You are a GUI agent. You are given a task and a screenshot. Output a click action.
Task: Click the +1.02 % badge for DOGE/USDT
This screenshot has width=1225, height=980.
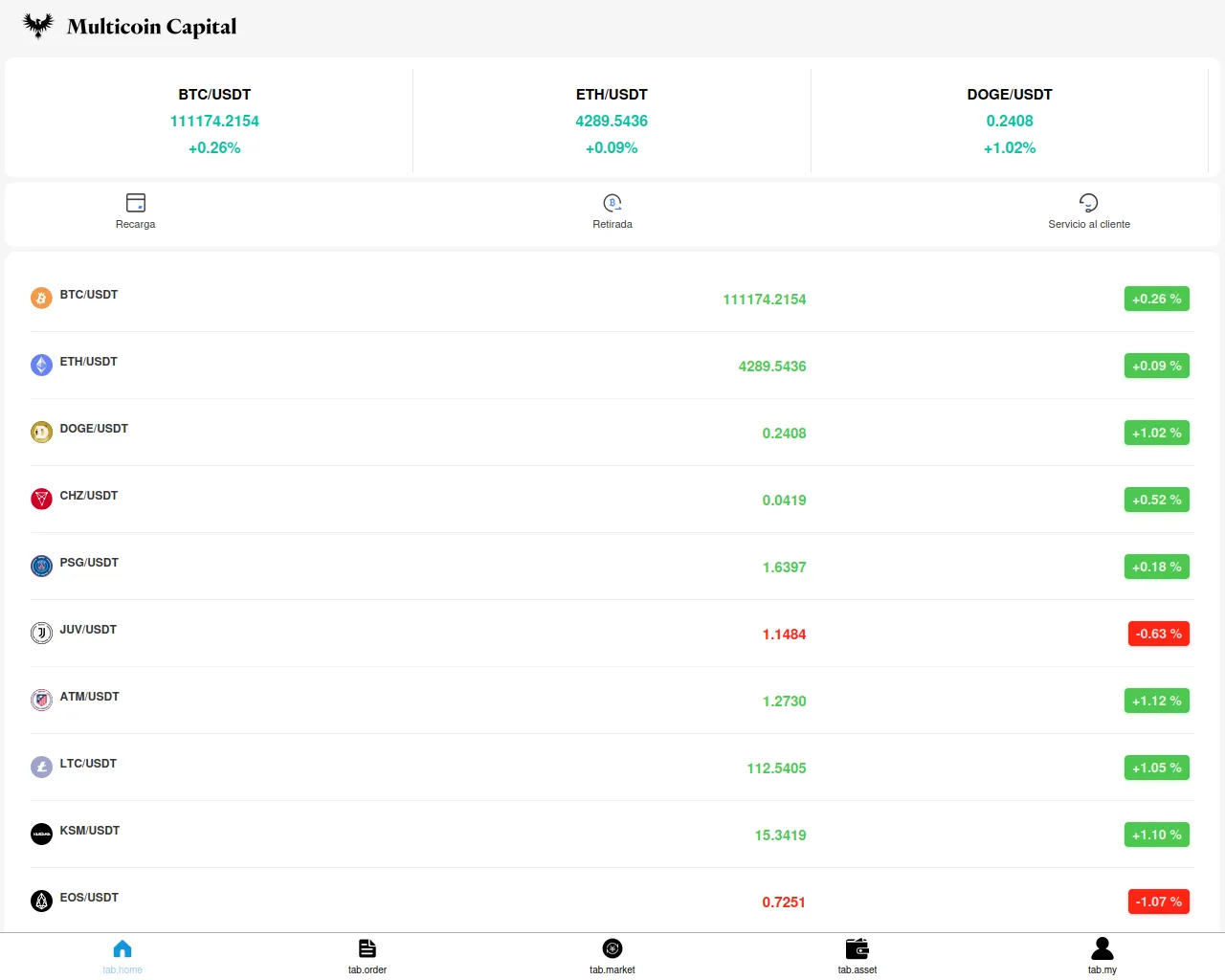coord(1157,433)
